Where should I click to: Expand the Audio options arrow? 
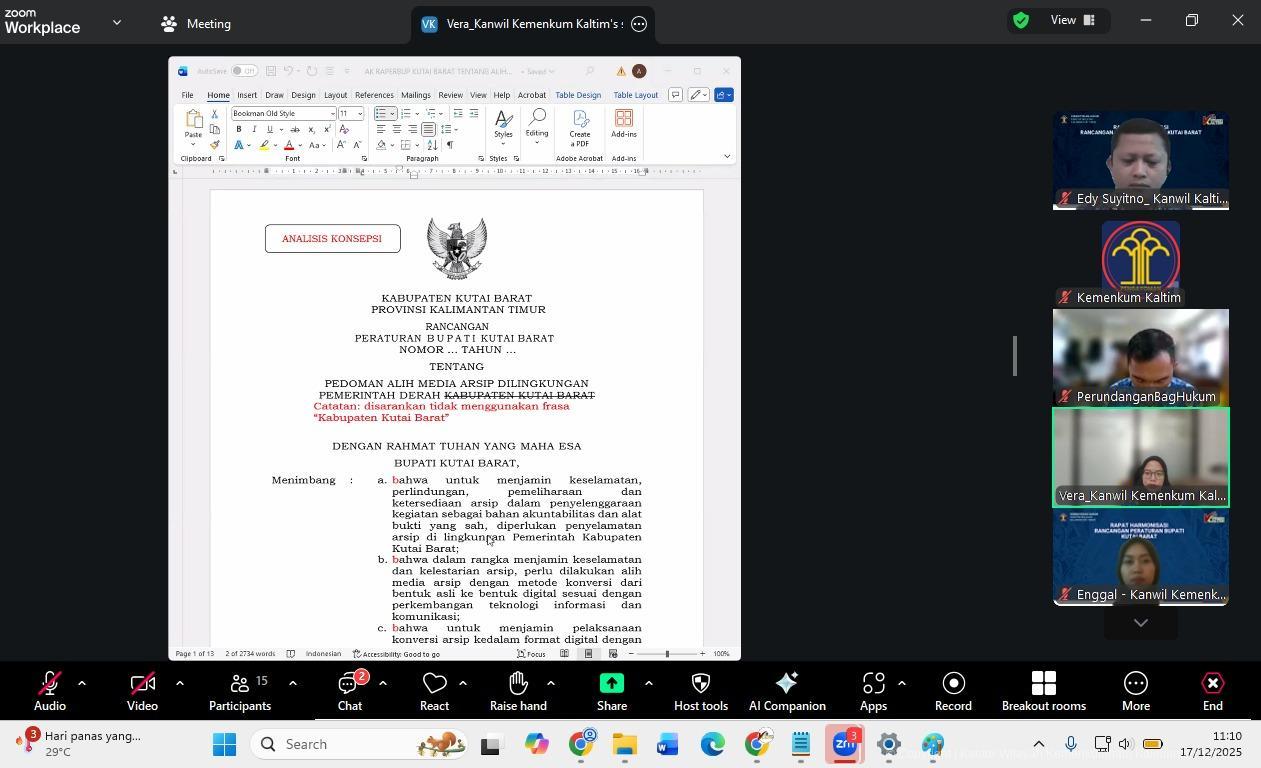tap(82, 684)
